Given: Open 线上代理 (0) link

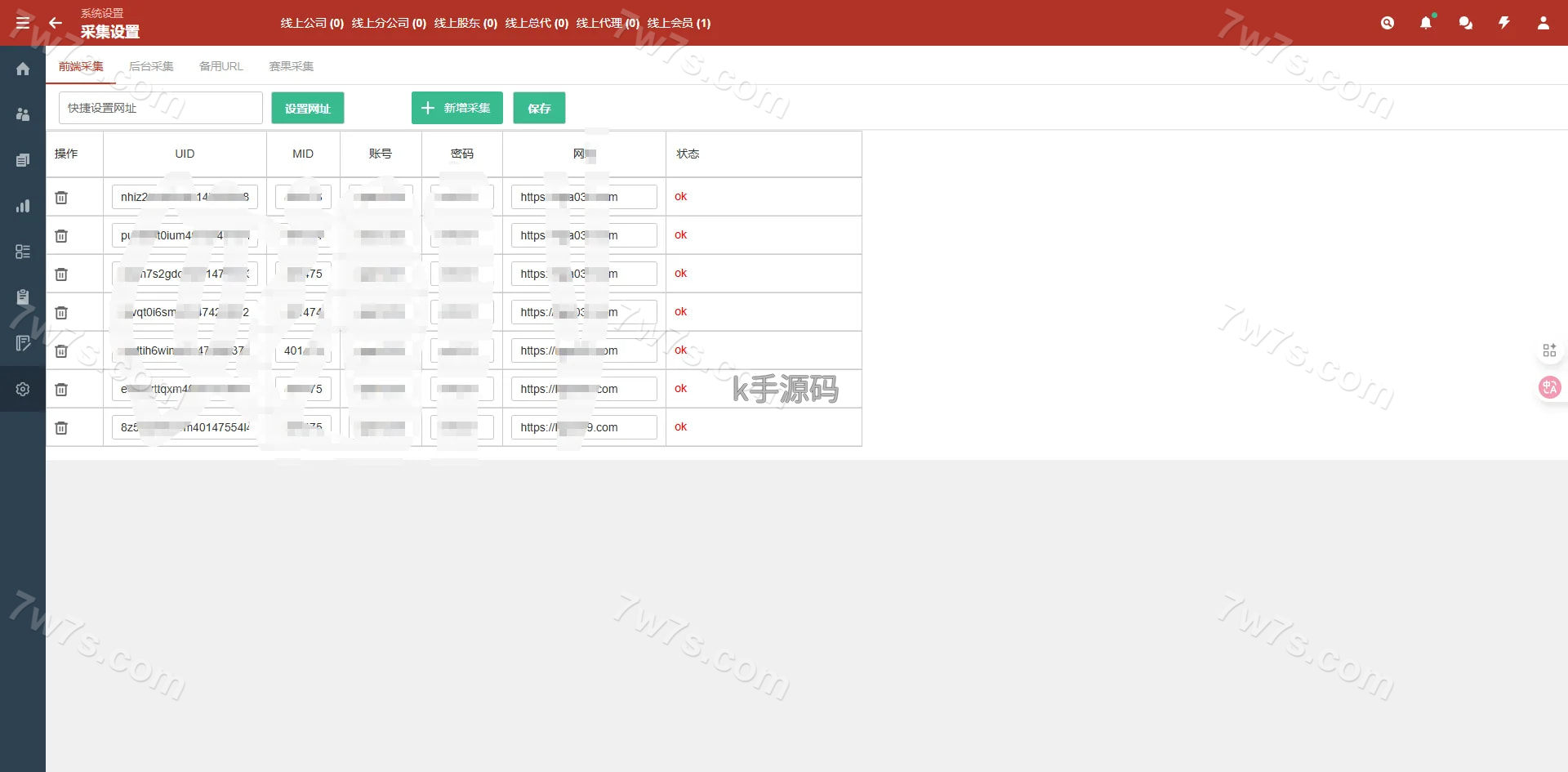Looking at the screenshot, I should click(608, 23).
